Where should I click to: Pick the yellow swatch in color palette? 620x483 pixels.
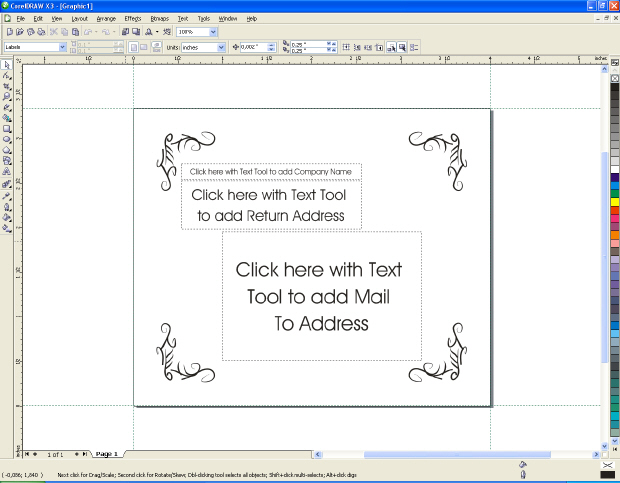pos(614,202)
